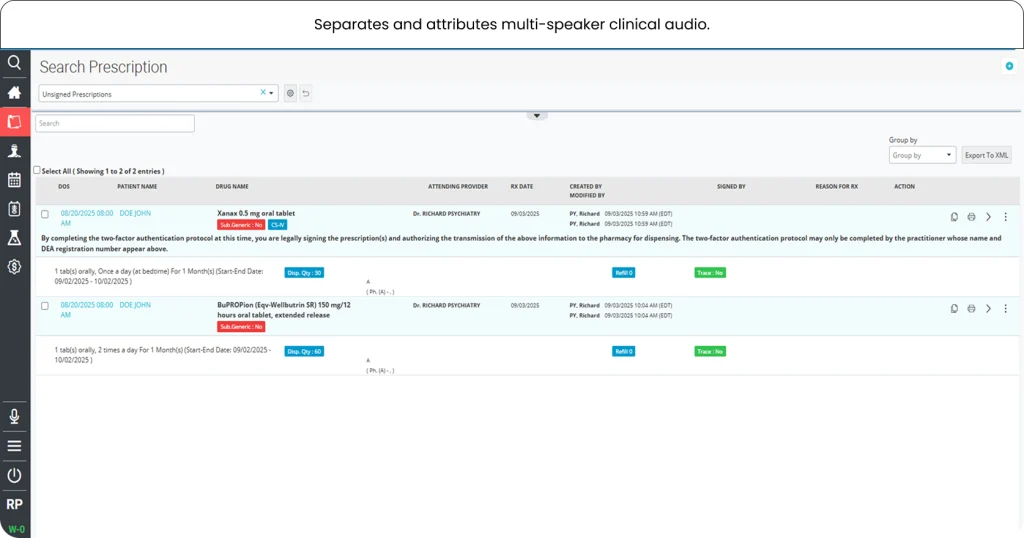Copy the BuPROPion prescription using copy icon
The height and width of the screenshot is (538, 1024).
click(954, 309)
